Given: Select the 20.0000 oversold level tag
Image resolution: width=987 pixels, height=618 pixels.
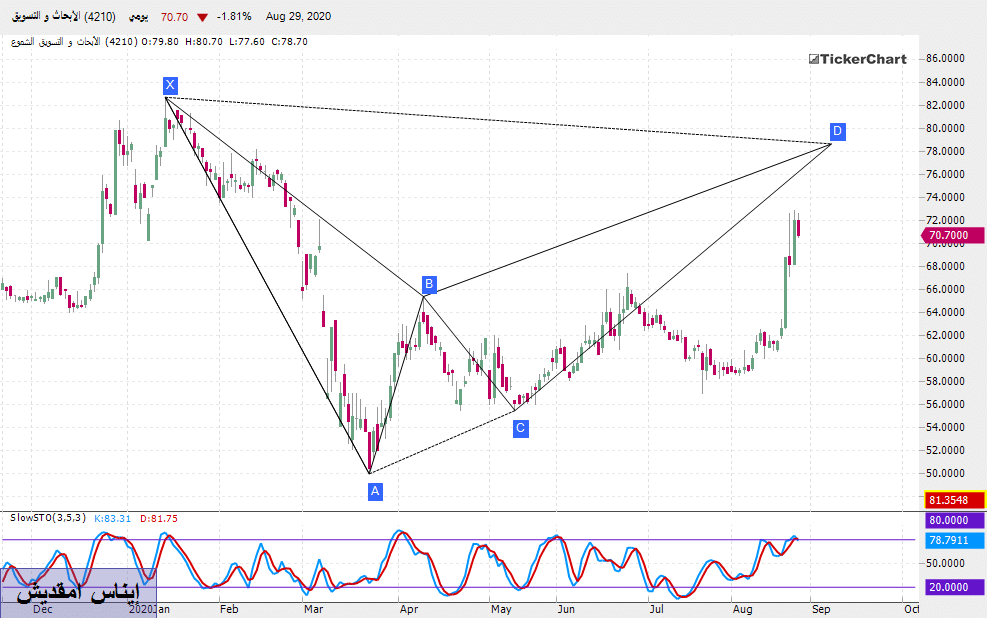Looking at the screenshot, I should (950, 587).
